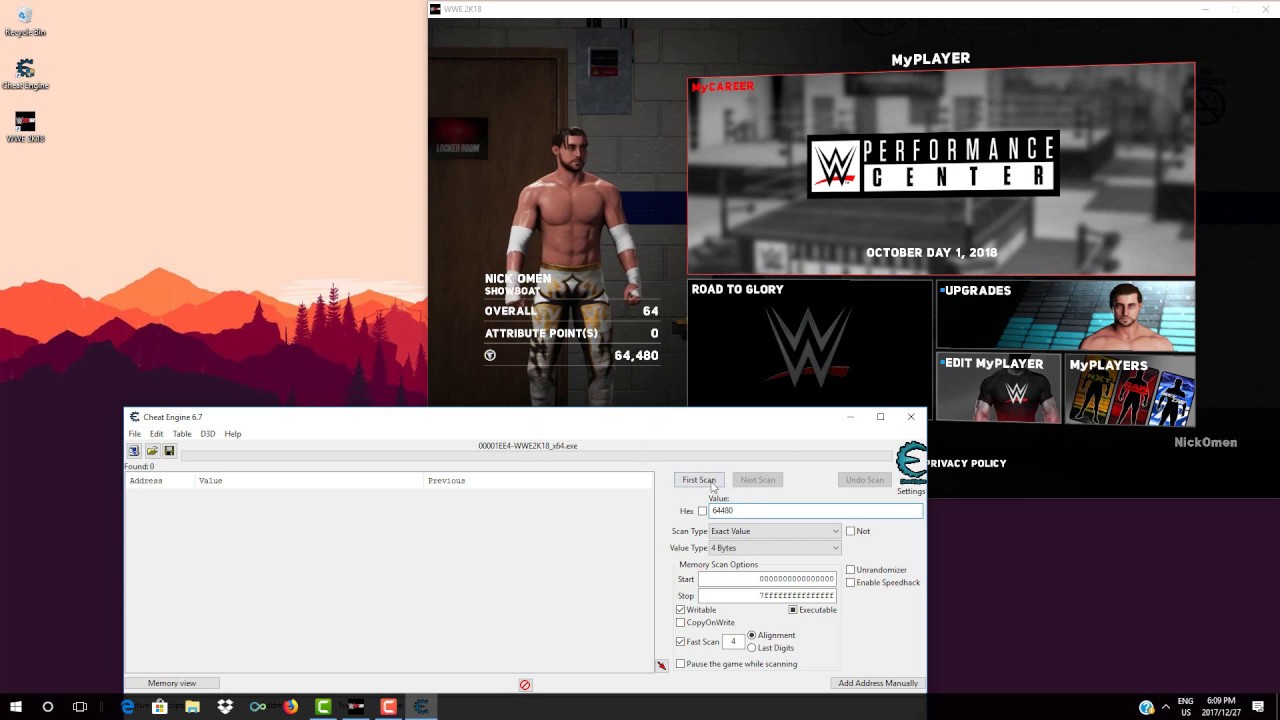Select the Alignment radio button
This screenshot has width=1280, height=720.
(752, 635)
